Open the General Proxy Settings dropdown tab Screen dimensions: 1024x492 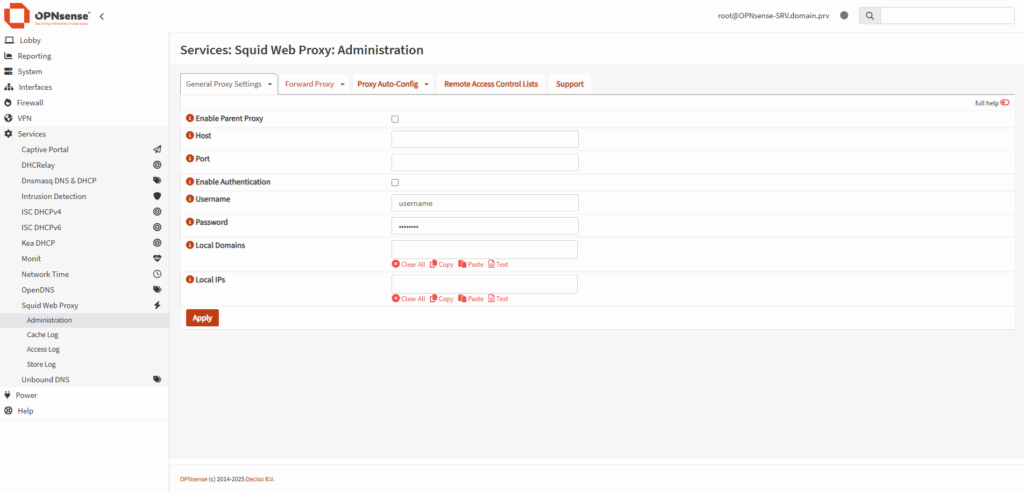click(229, 84)
